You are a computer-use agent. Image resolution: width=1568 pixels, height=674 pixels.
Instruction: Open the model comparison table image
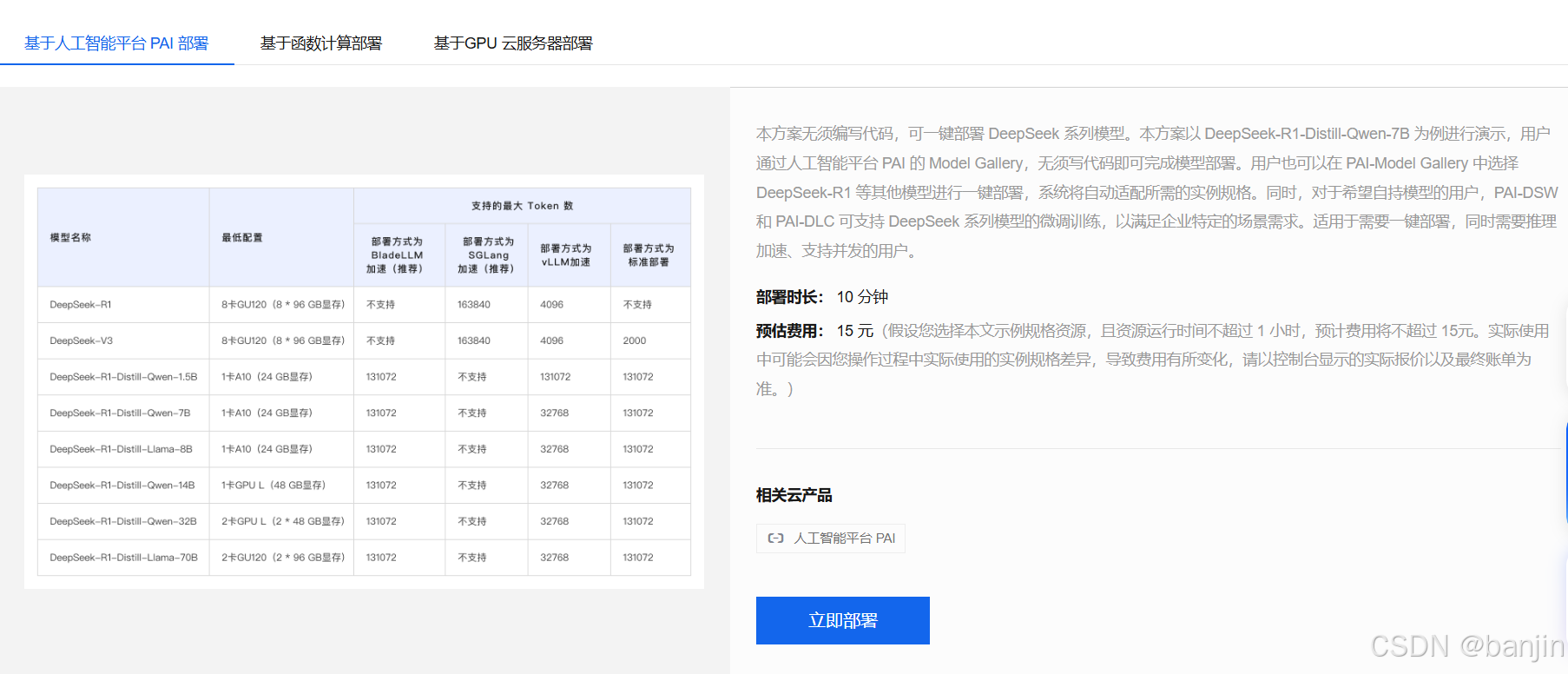[x=364, y=381]
